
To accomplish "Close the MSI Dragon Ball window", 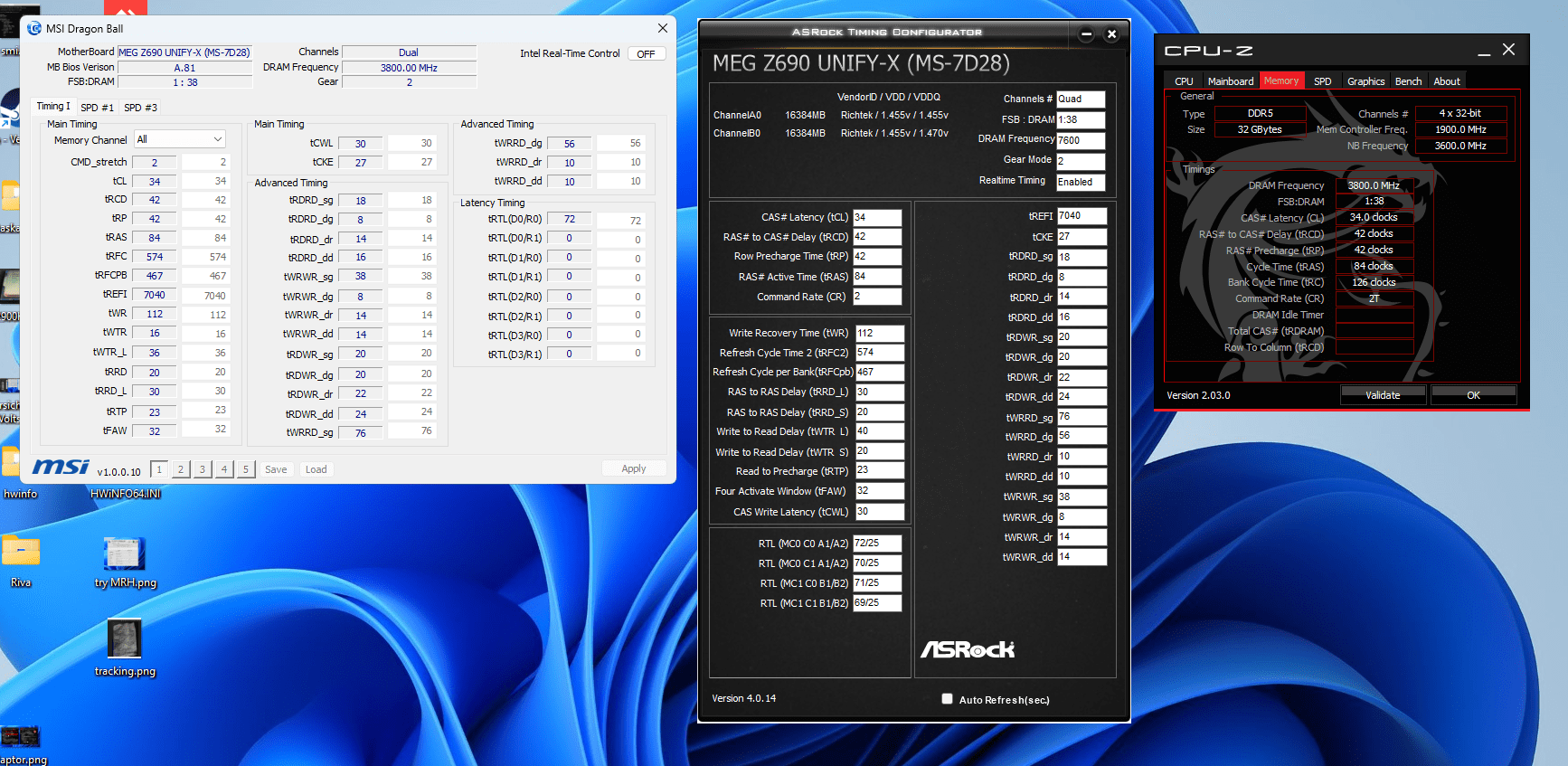I will coord(662,28).
